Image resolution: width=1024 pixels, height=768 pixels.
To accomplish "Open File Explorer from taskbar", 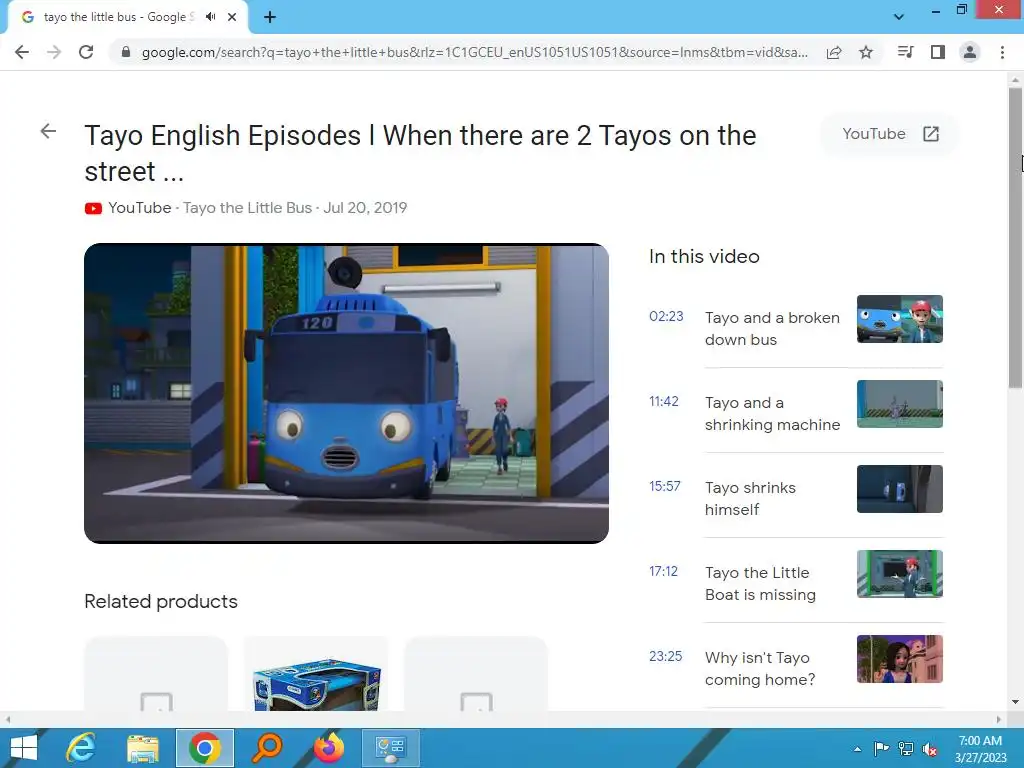I will [x=143, y=748].
